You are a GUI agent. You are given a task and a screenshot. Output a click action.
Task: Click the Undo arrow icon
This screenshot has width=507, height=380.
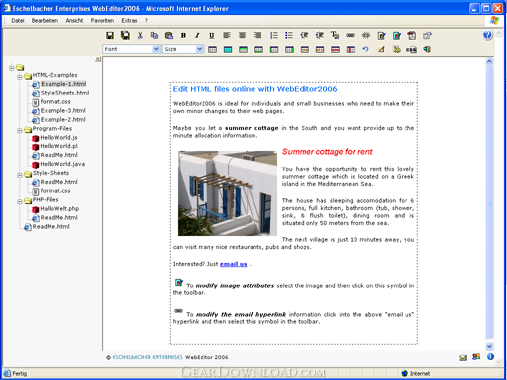click(x=366, y=49)
